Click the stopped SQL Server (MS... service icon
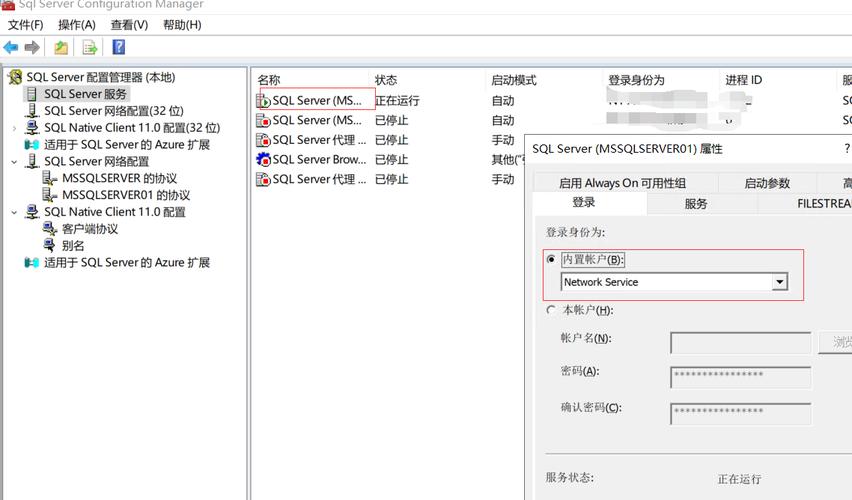Viewport: 852px width, 500px height. coord(264,121)
